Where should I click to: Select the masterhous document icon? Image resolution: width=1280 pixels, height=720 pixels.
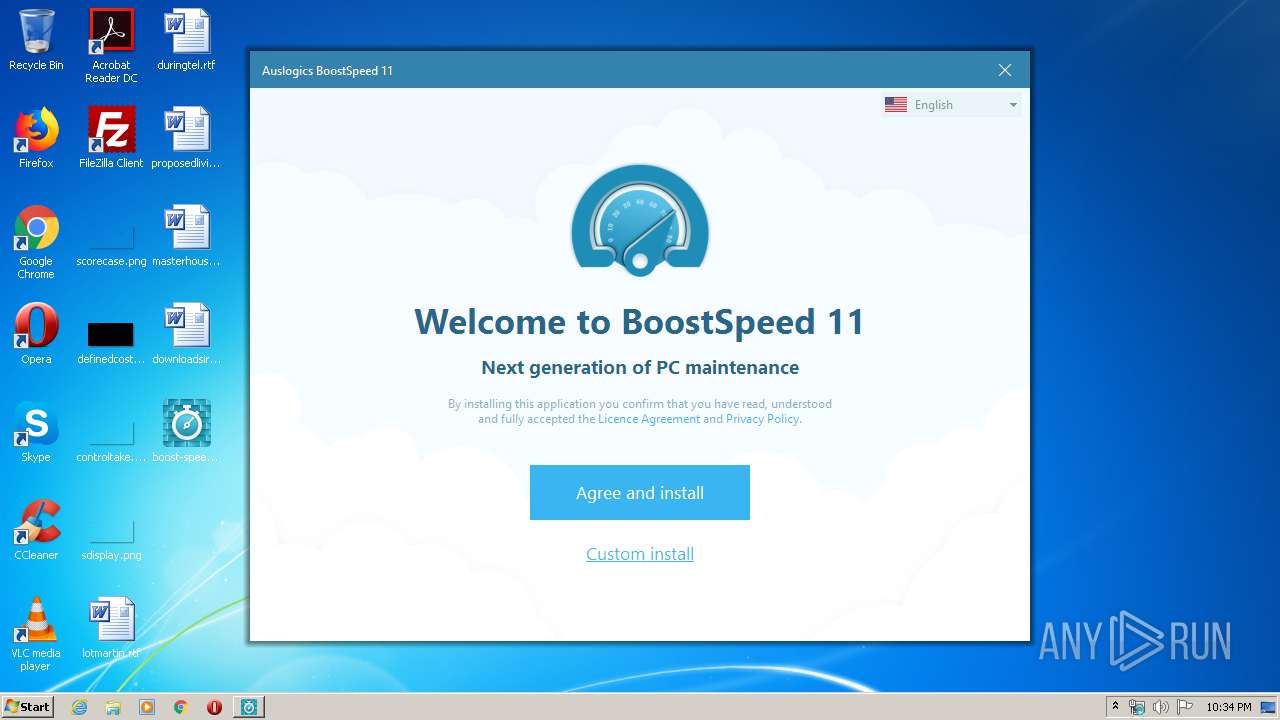click(186, 236)
